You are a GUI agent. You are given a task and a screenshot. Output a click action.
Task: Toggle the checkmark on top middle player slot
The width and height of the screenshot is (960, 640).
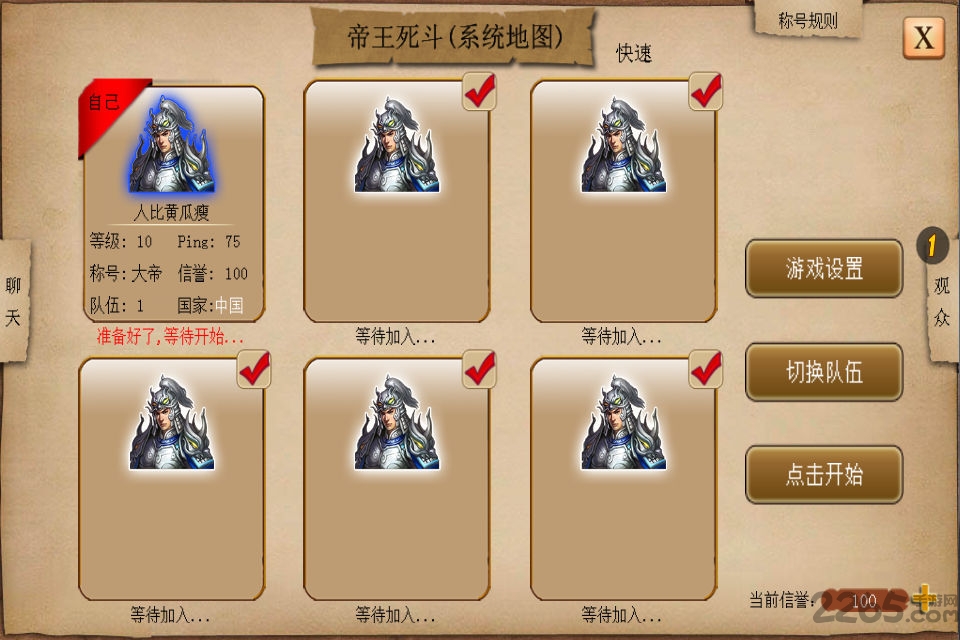(479, 91)
